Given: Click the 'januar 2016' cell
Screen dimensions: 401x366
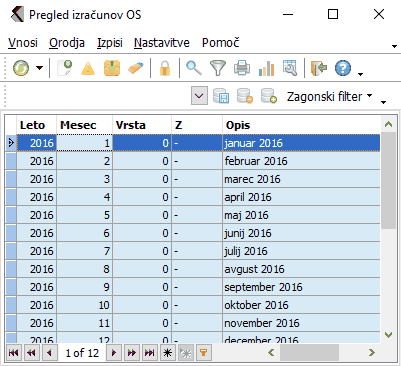Looking at the screenshot, I should pyautogui.click(x=301, y=143).
